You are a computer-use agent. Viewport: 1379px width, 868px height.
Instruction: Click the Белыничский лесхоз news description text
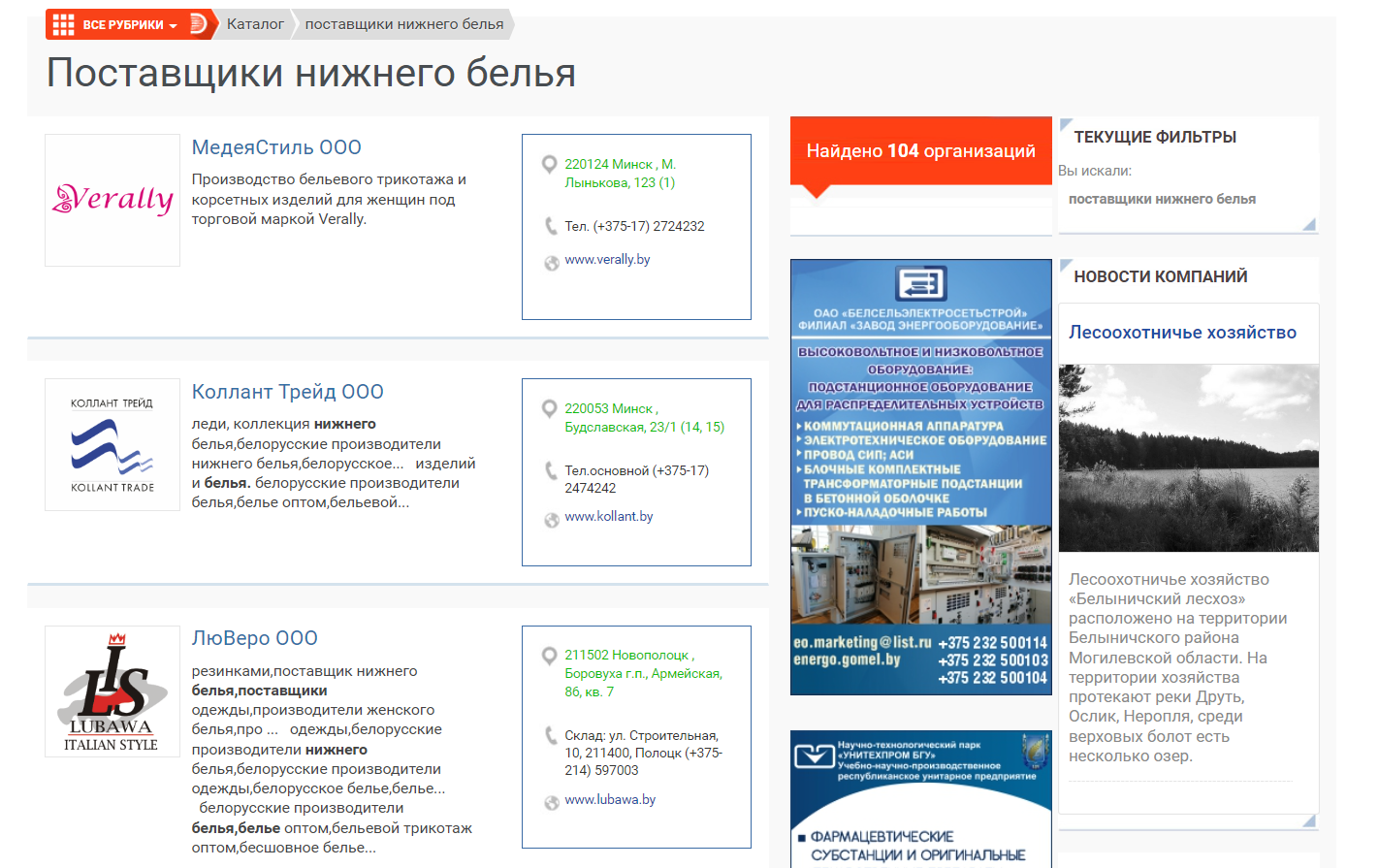1178,668
